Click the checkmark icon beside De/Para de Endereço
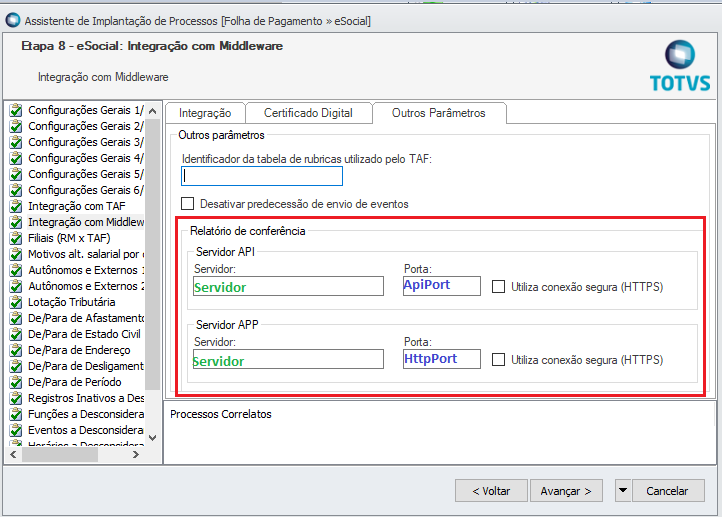The height and width of the screenshot is (517, 722). click(x=16, y=350)
